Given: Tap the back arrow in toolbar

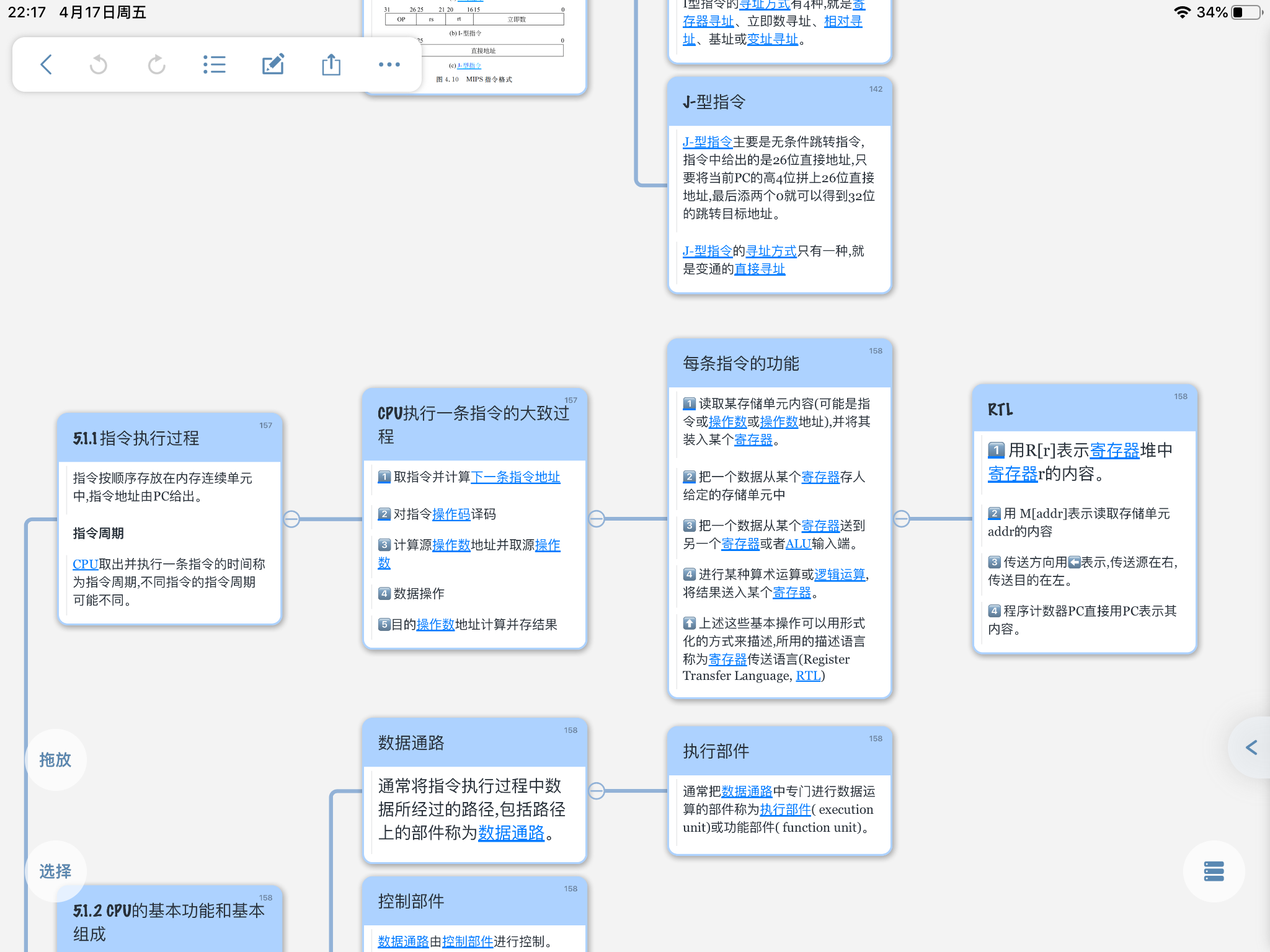Looking at the screenshot, I should click(x=46, y=64).
